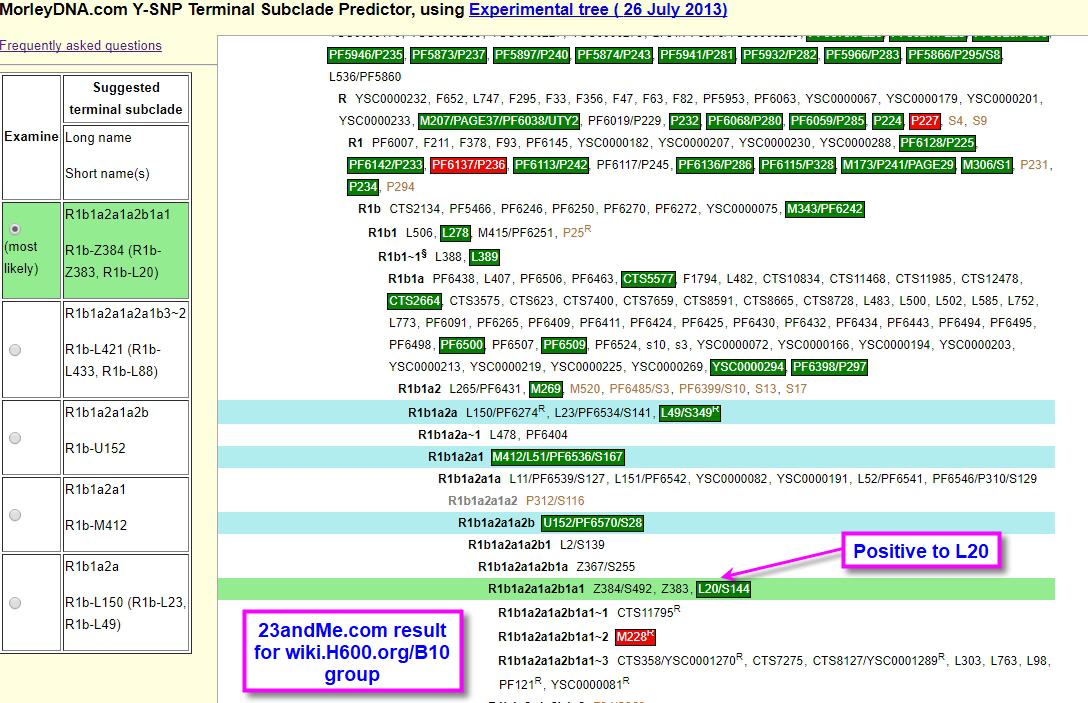
Task: Click the green M343/PF6242 SNP marker
Action: pos(824,209)
